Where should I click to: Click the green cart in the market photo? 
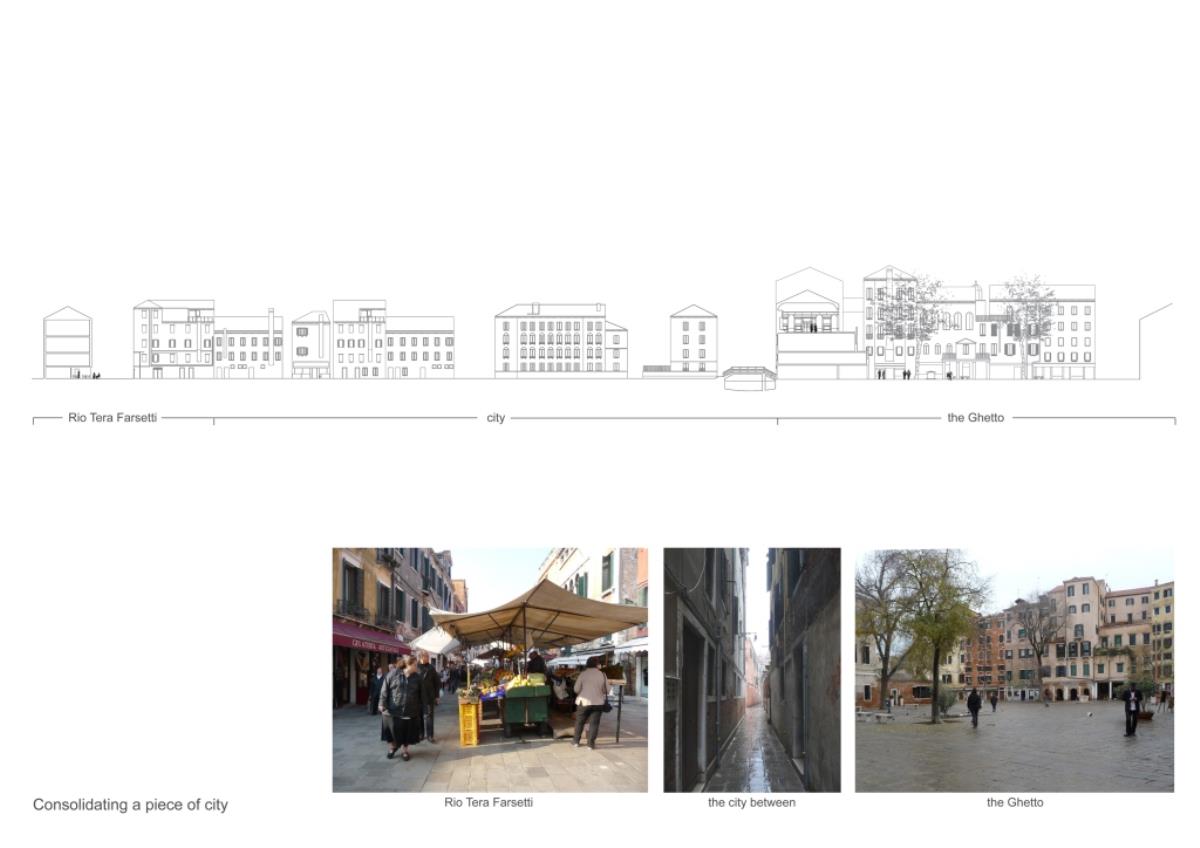[x=525, y=703]
